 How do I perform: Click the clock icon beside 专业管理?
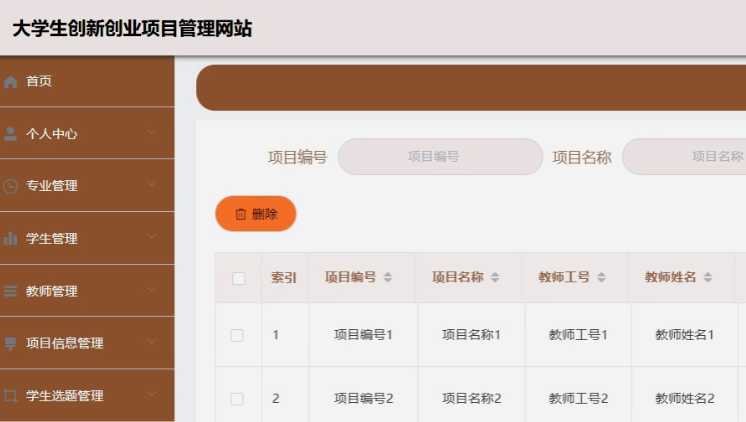point(11,186)
